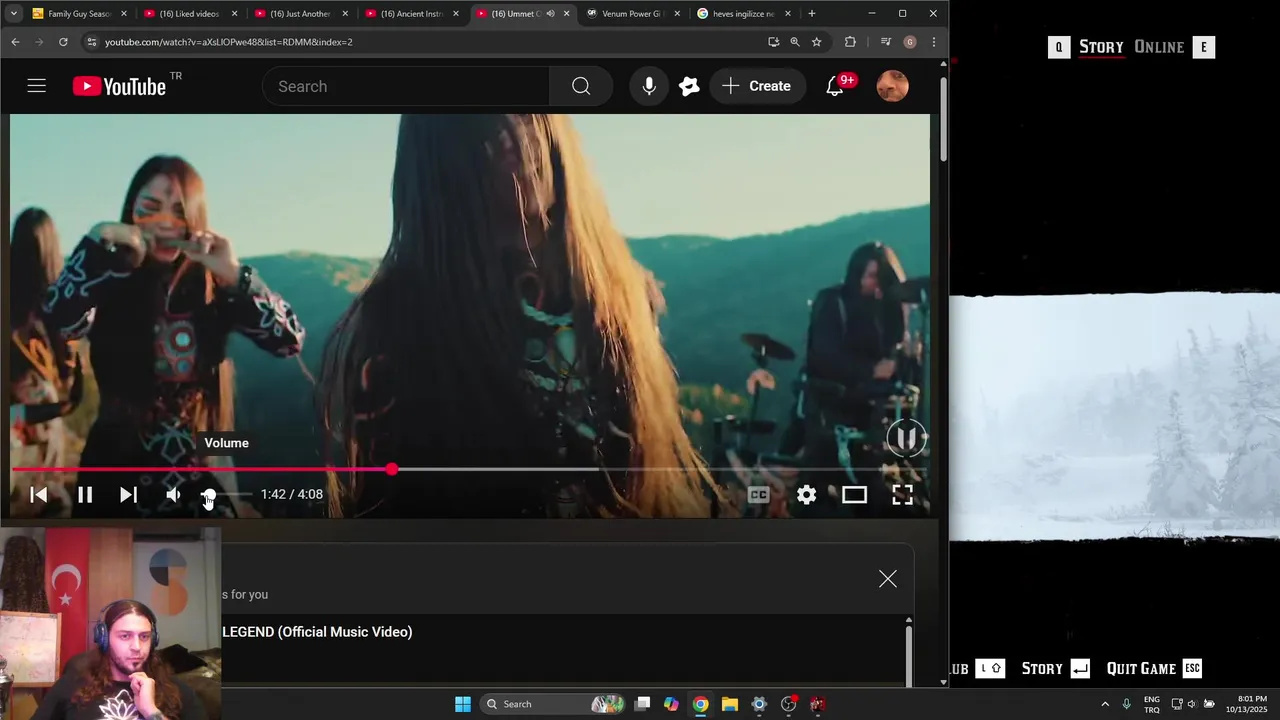Switch to the Just Another tab
1280x720 pixels.
[301, 14]
